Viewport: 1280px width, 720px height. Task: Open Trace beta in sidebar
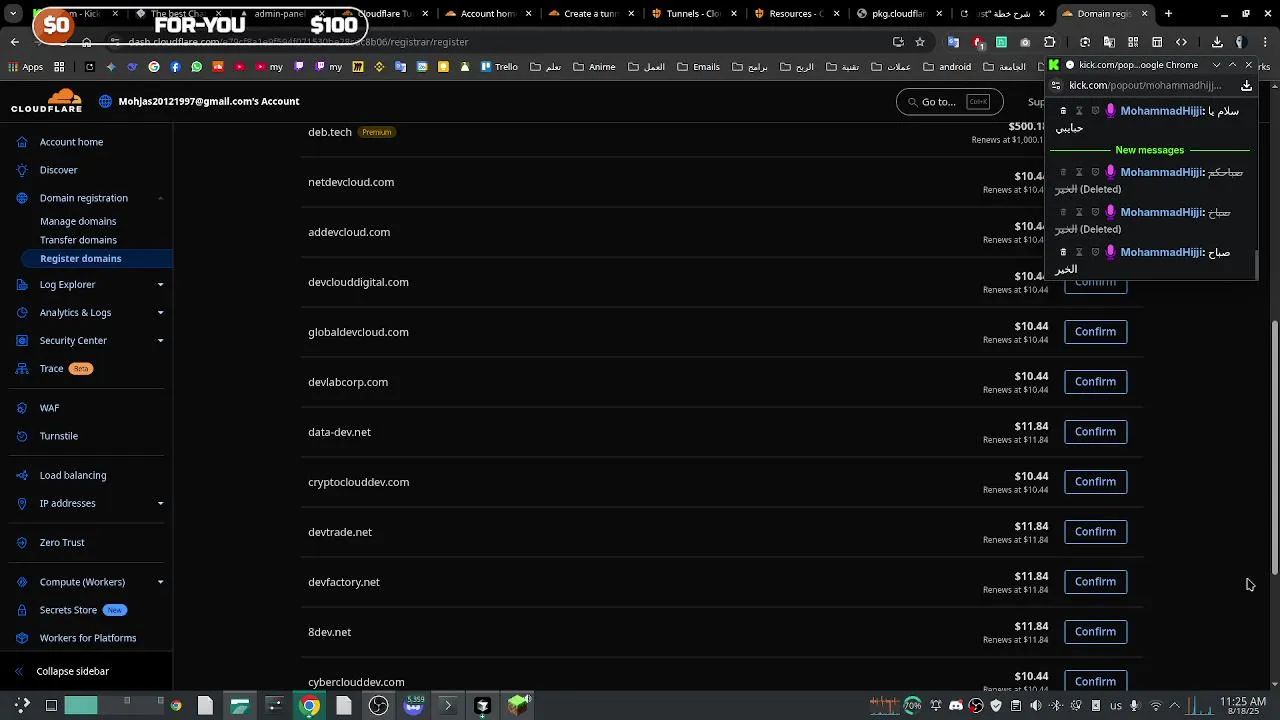(x=66, y=369)
